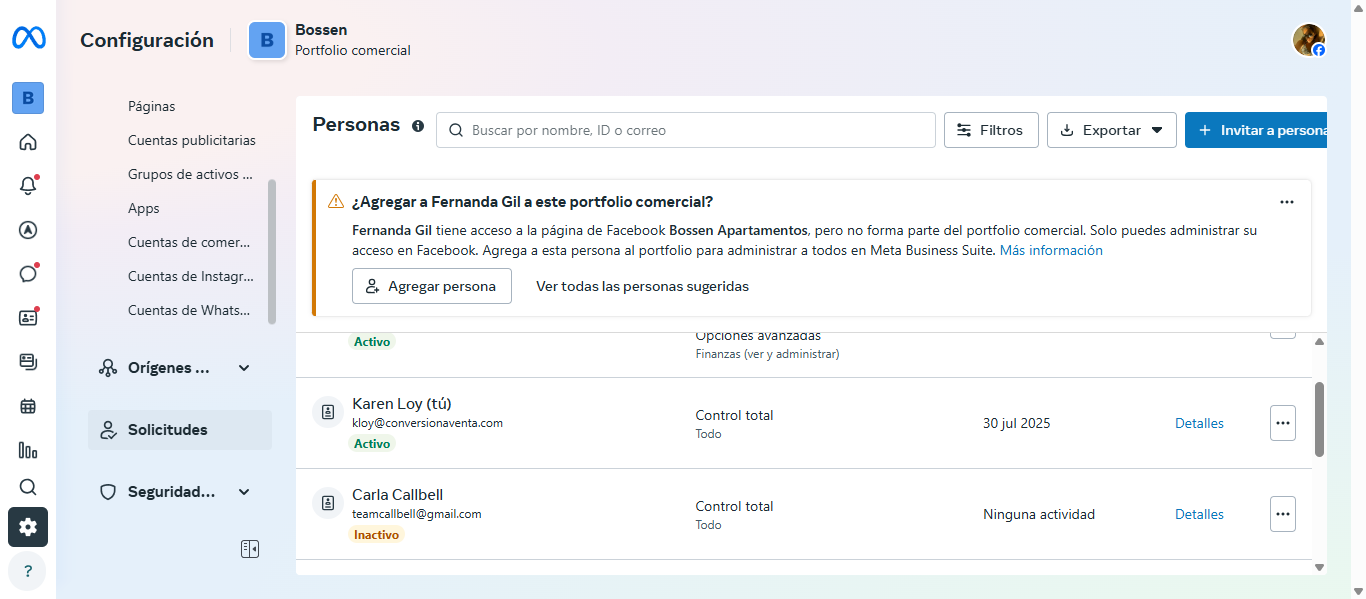This screenshot has height=599, width=1366.
Task: Open Cuentas publicitarias menu item
Action: [x=192, y=140]
